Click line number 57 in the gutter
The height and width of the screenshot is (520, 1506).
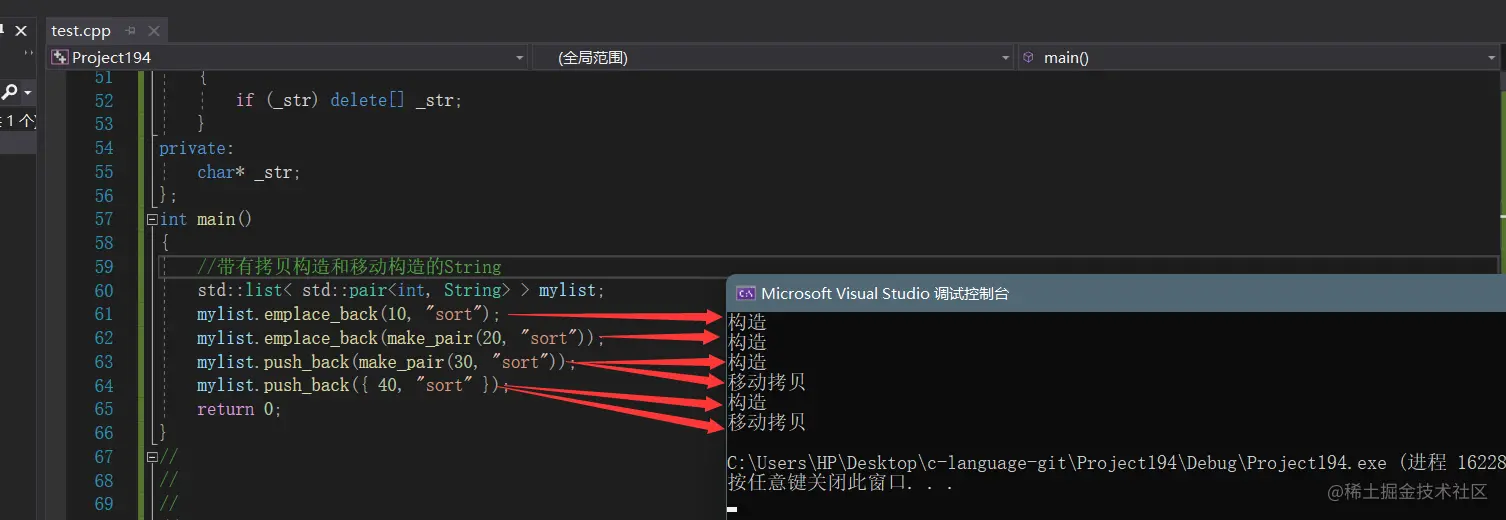[x=104, y=219]
